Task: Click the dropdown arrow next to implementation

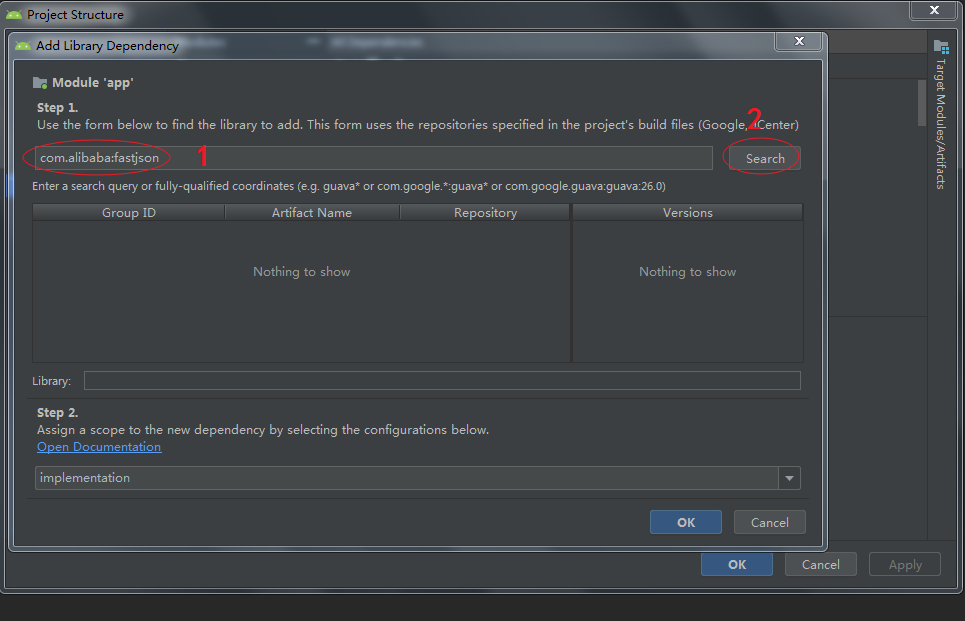Action: pyautogui.click(x=789, y=477)
